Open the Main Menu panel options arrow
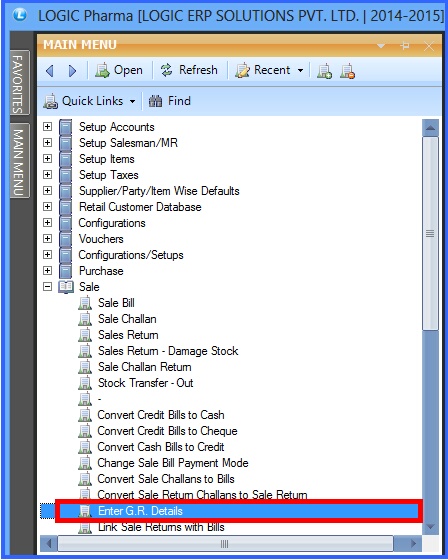This screenshot has height=560, width=448. [381, 45]
